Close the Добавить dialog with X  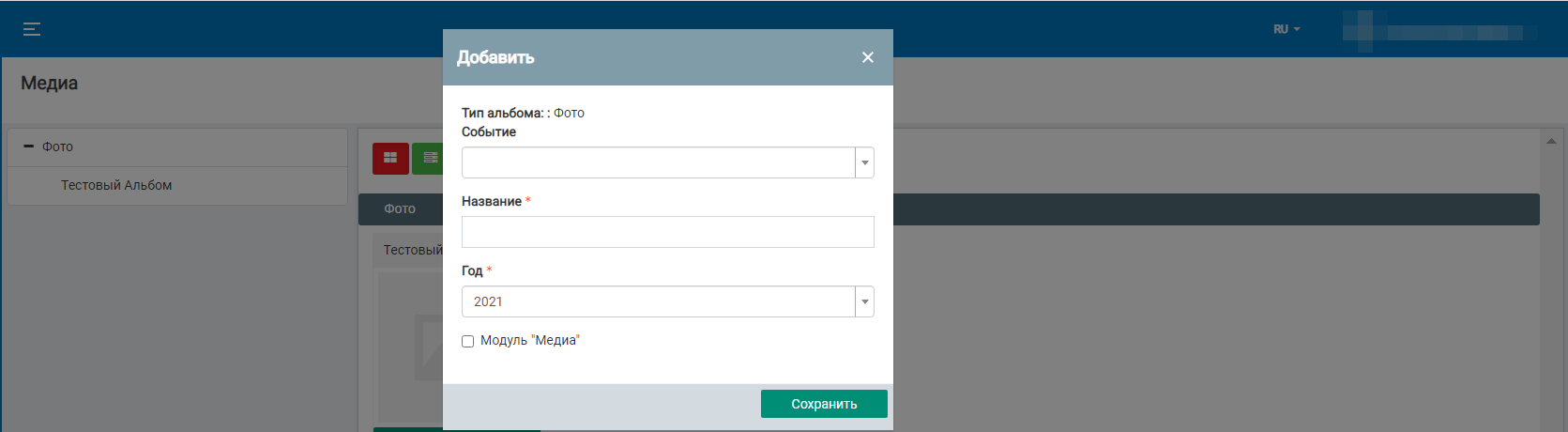tap(868, 57)
